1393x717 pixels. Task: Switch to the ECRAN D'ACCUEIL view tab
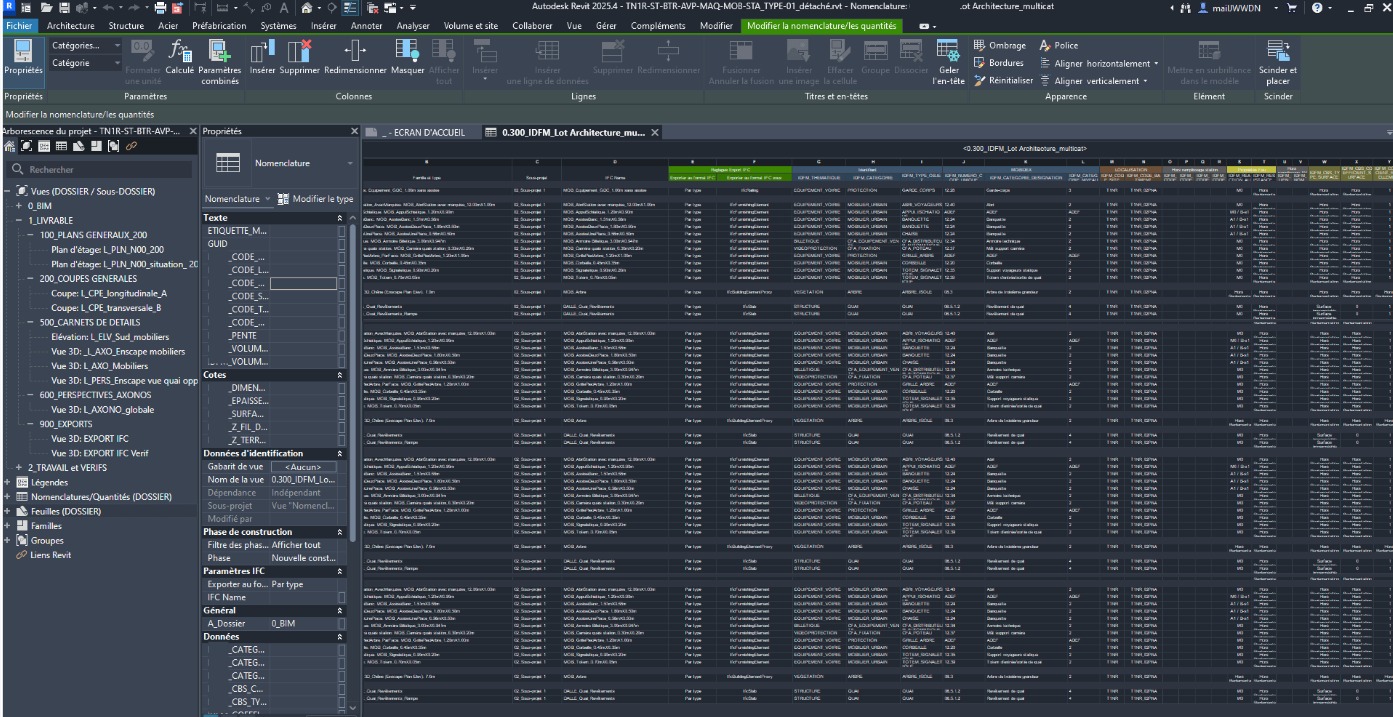point(423,133)
